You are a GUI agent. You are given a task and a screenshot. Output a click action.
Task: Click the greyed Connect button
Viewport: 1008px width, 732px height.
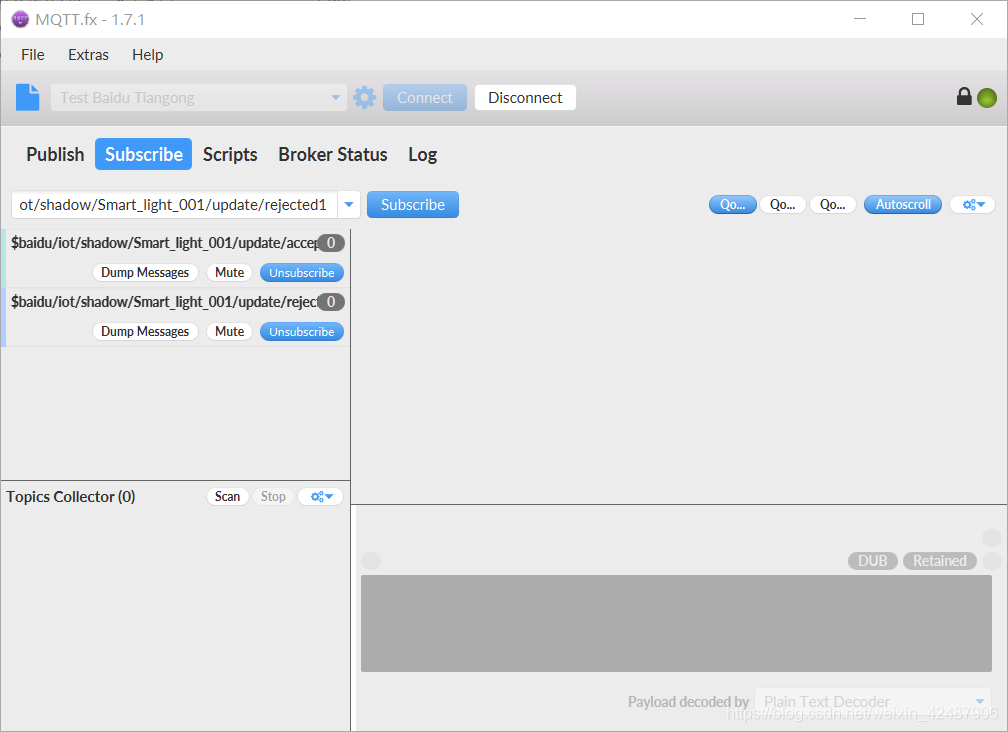[x=424, y=98]
